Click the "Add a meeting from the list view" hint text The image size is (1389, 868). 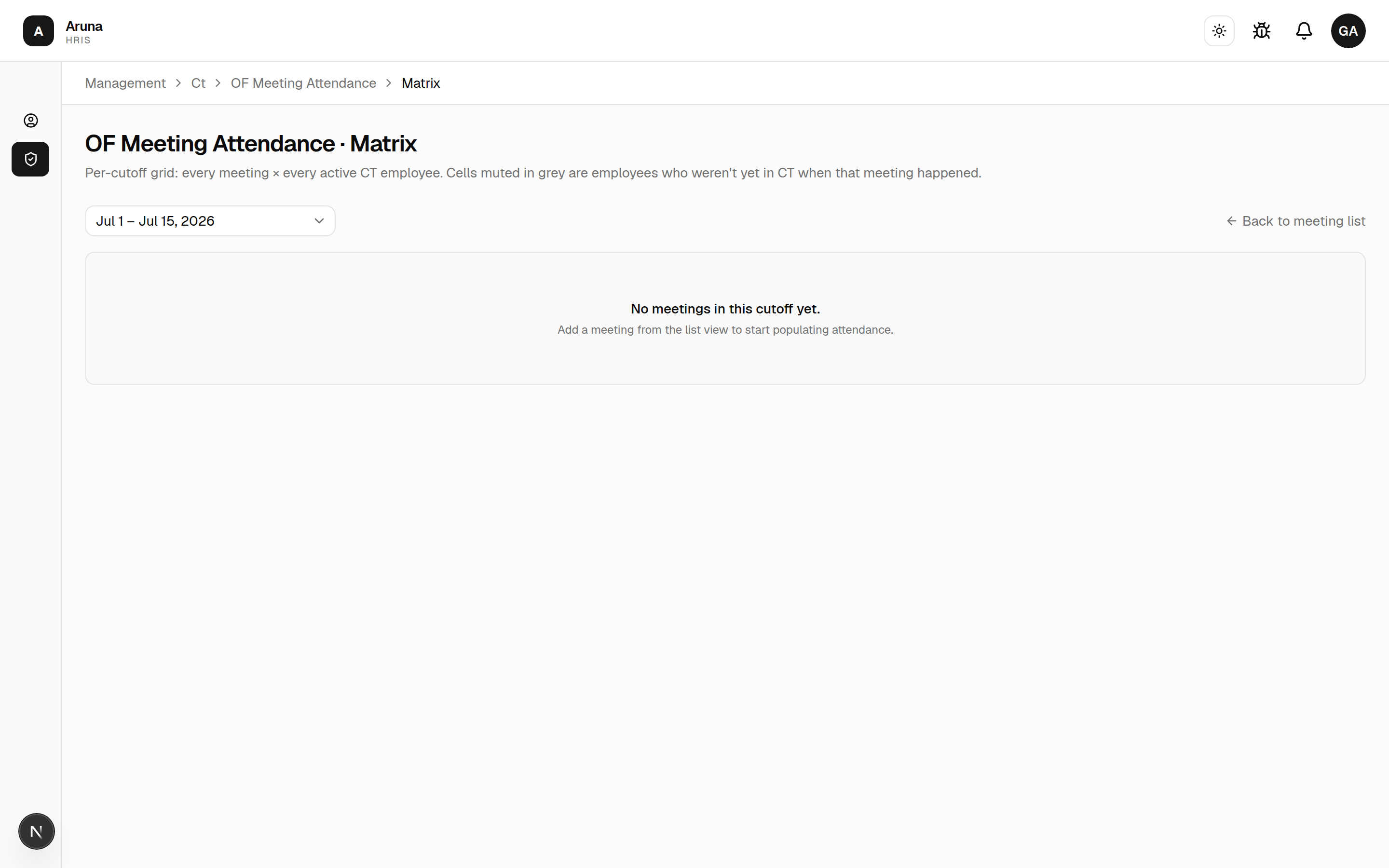click(x=725, y=330)
